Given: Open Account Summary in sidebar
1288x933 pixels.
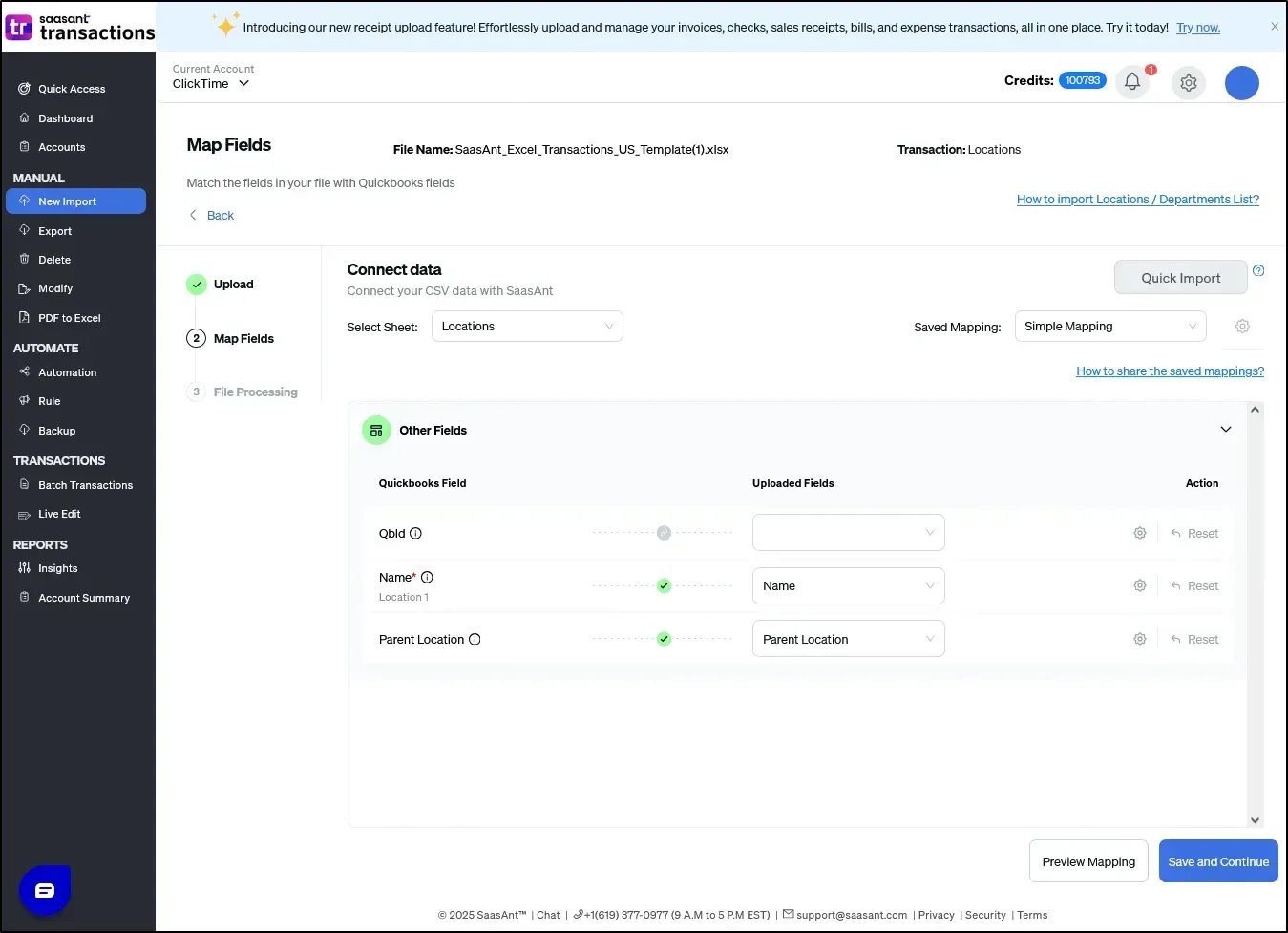Looking at the screenshot, I should click(84, 598).
